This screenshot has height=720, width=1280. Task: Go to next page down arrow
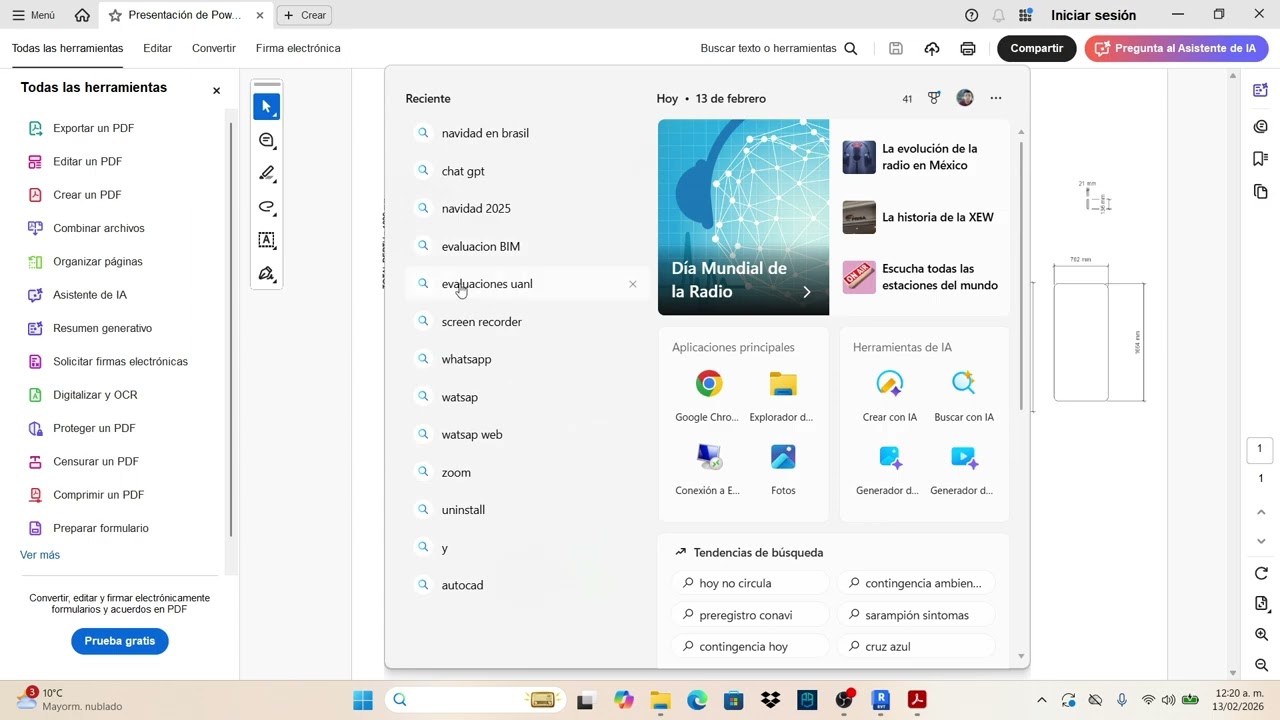(x=1261, y=541)
